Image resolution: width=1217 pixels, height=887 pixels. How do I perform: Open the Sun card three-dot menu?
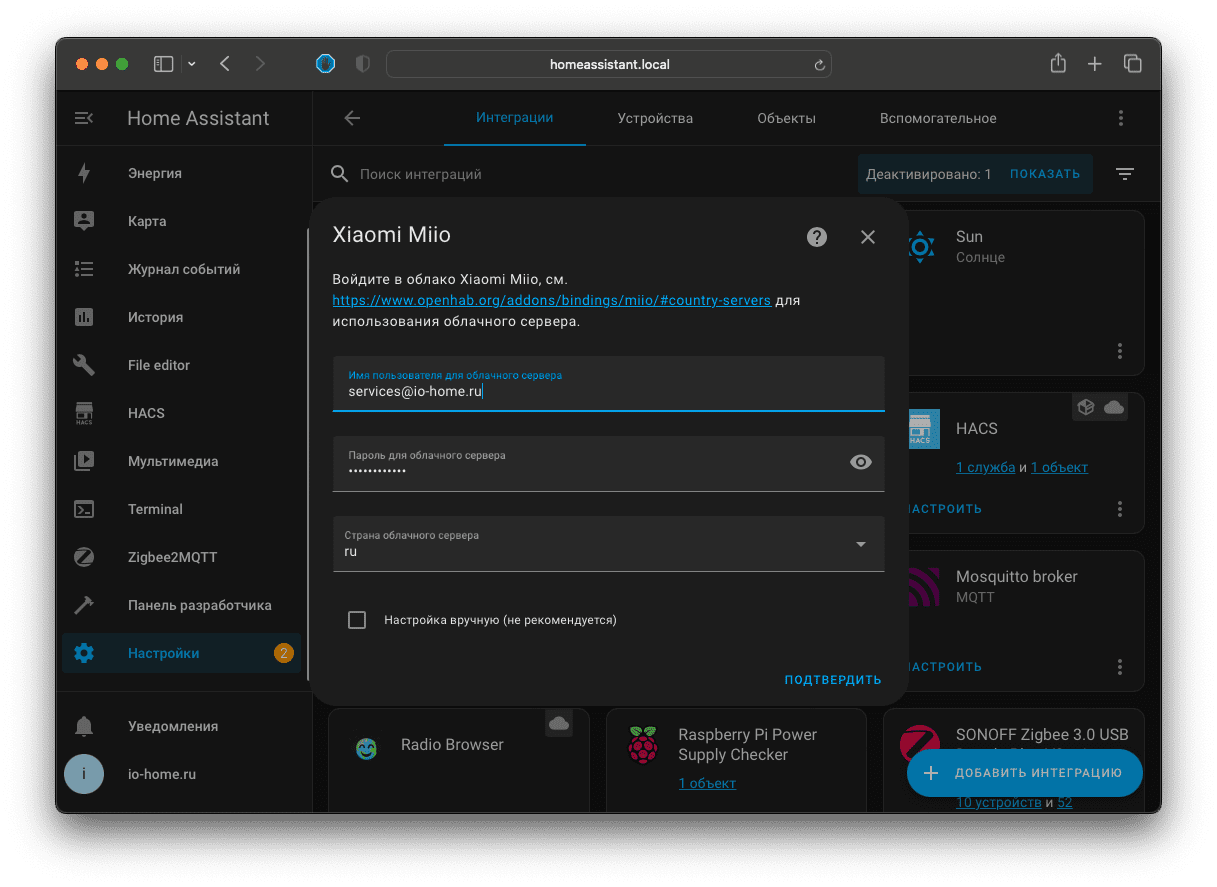pyautogui.click(x=1120, y=351)
